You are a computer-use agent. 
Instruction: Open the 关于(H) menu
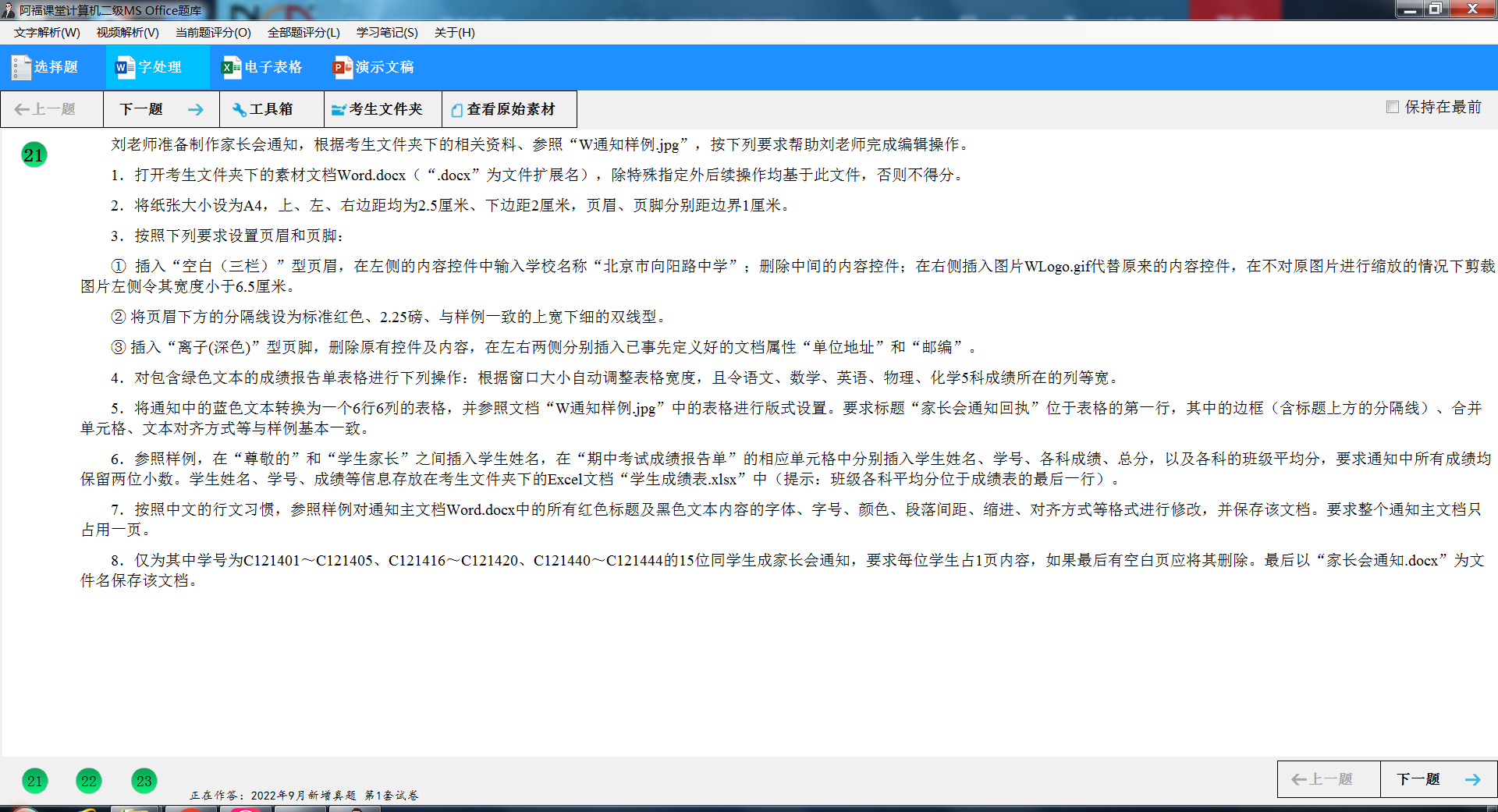pos(454,33)
